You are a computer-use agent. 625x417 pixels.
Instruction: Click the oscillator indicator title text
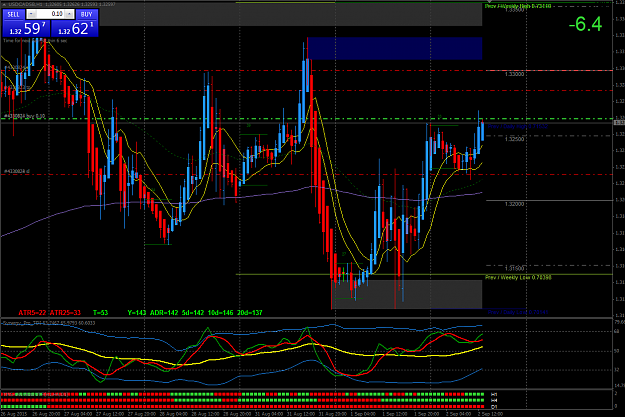click(x=49, y=323)
